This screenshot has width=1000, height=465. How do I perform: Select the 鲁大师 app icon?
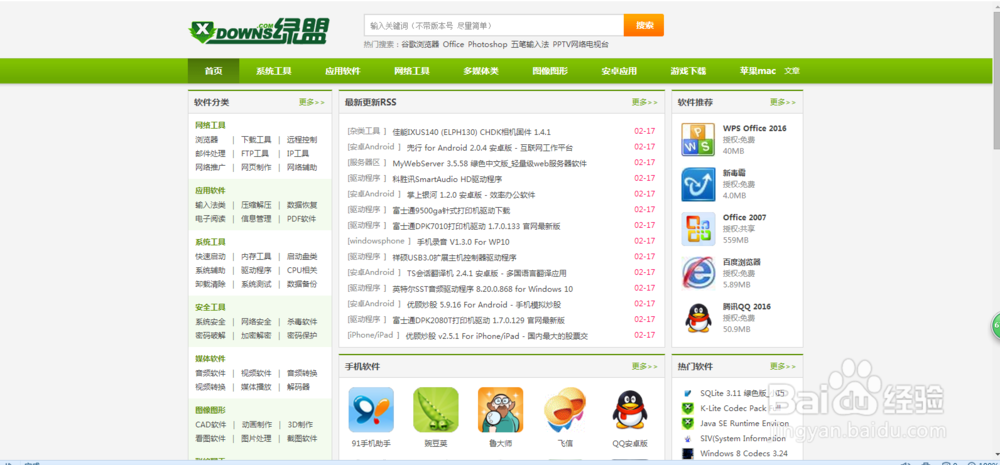click(501, 410)
